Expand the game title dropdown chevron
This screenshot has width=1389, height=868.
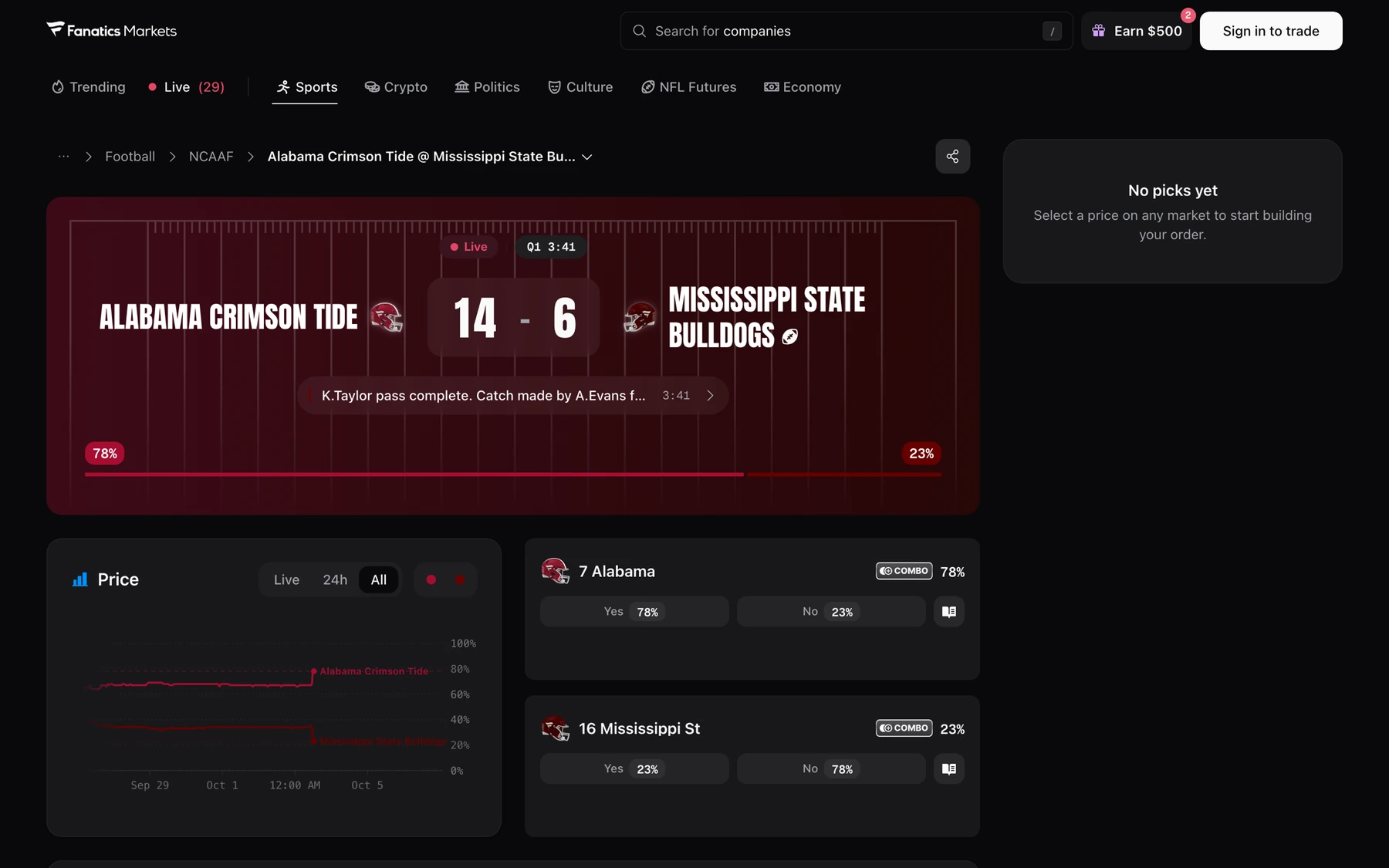click(x=587, y=157)
